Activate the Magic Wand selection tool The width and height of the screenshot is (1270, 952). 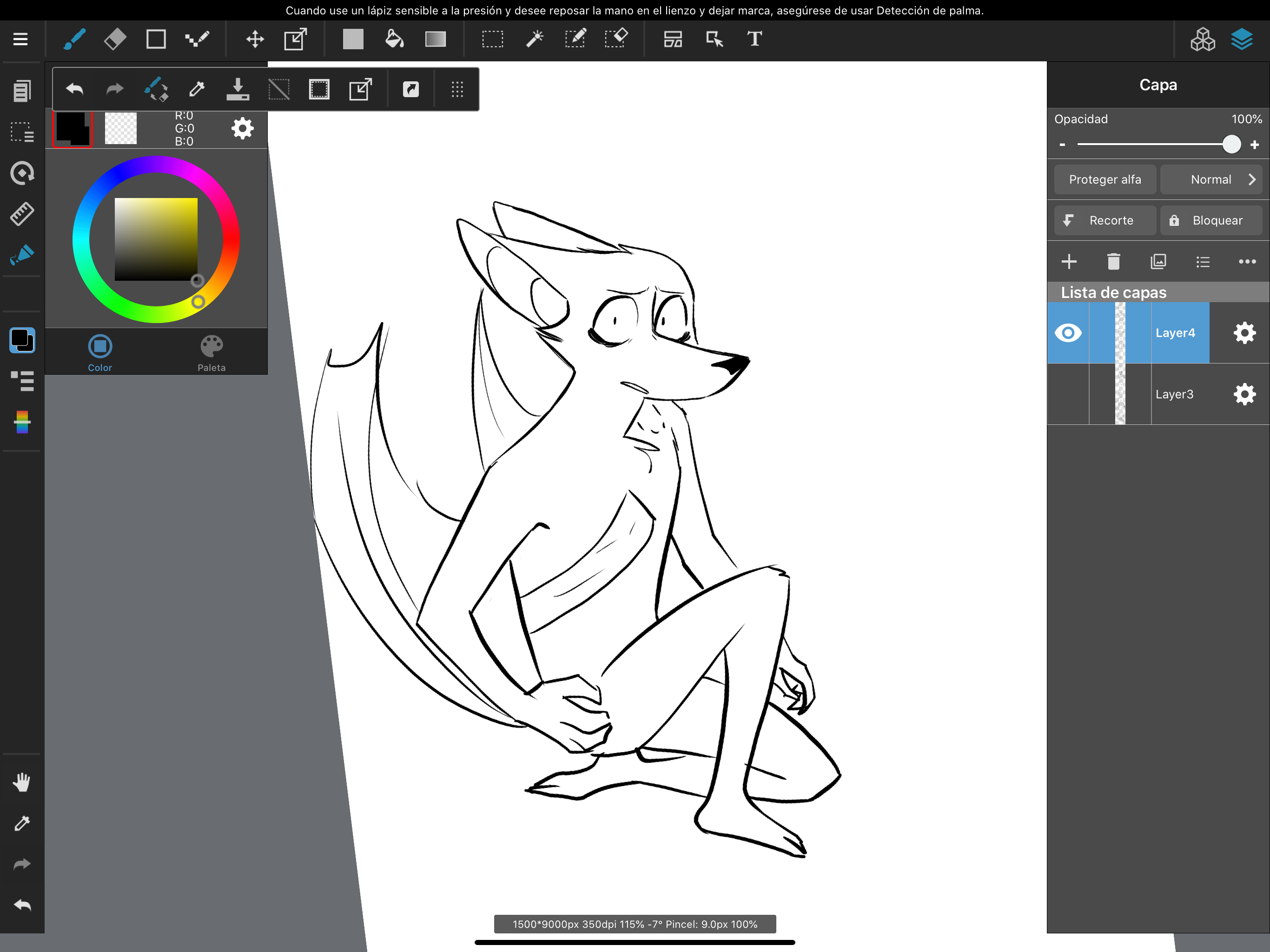tap(534, 39)
